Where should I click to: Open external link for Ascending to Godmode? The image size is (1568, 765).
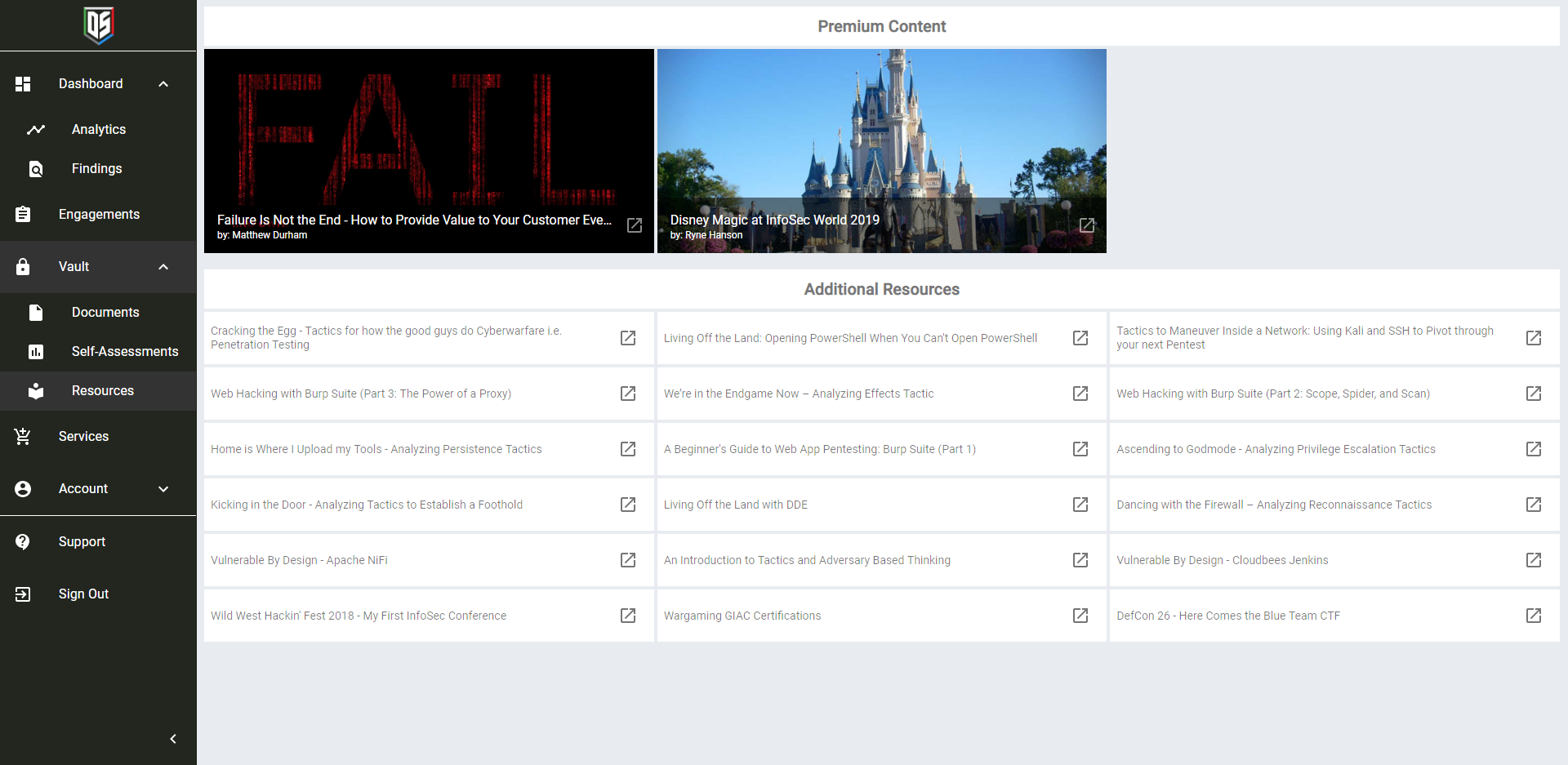[x=1534, y=449]
